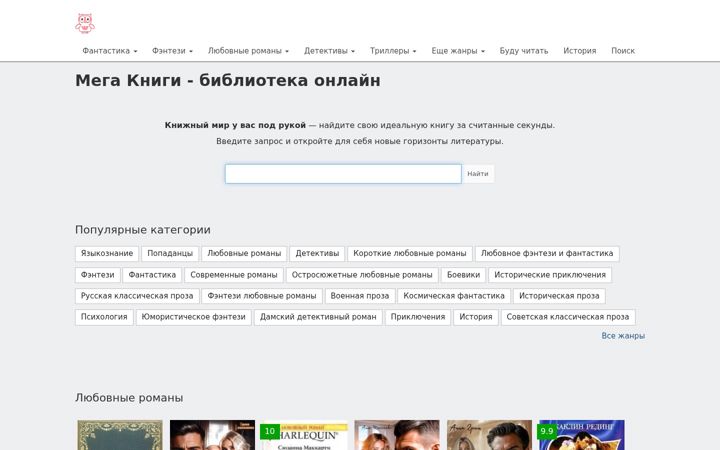Follow the Все жанры link
The image size is (720, 450).
[623, 336]
